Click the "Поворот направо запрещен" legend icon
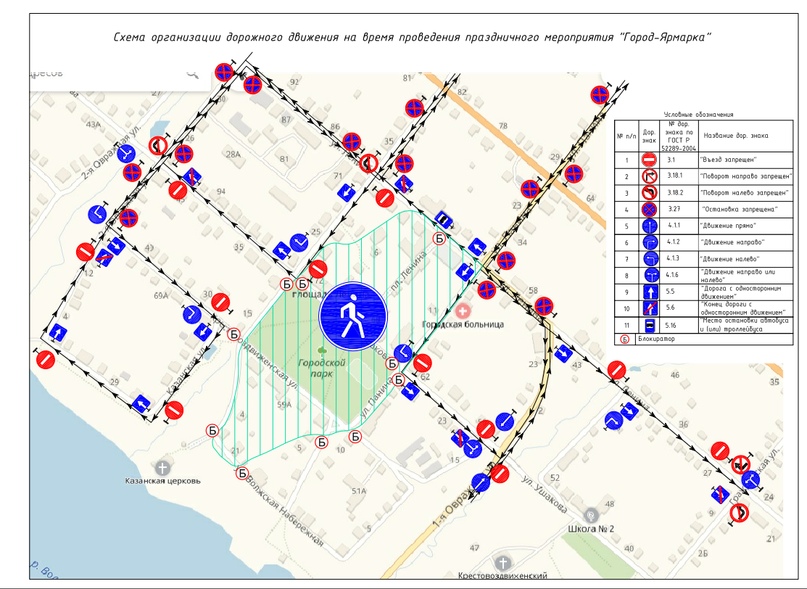This screenshot has height=589, width=807. click(x=648, y=175)
